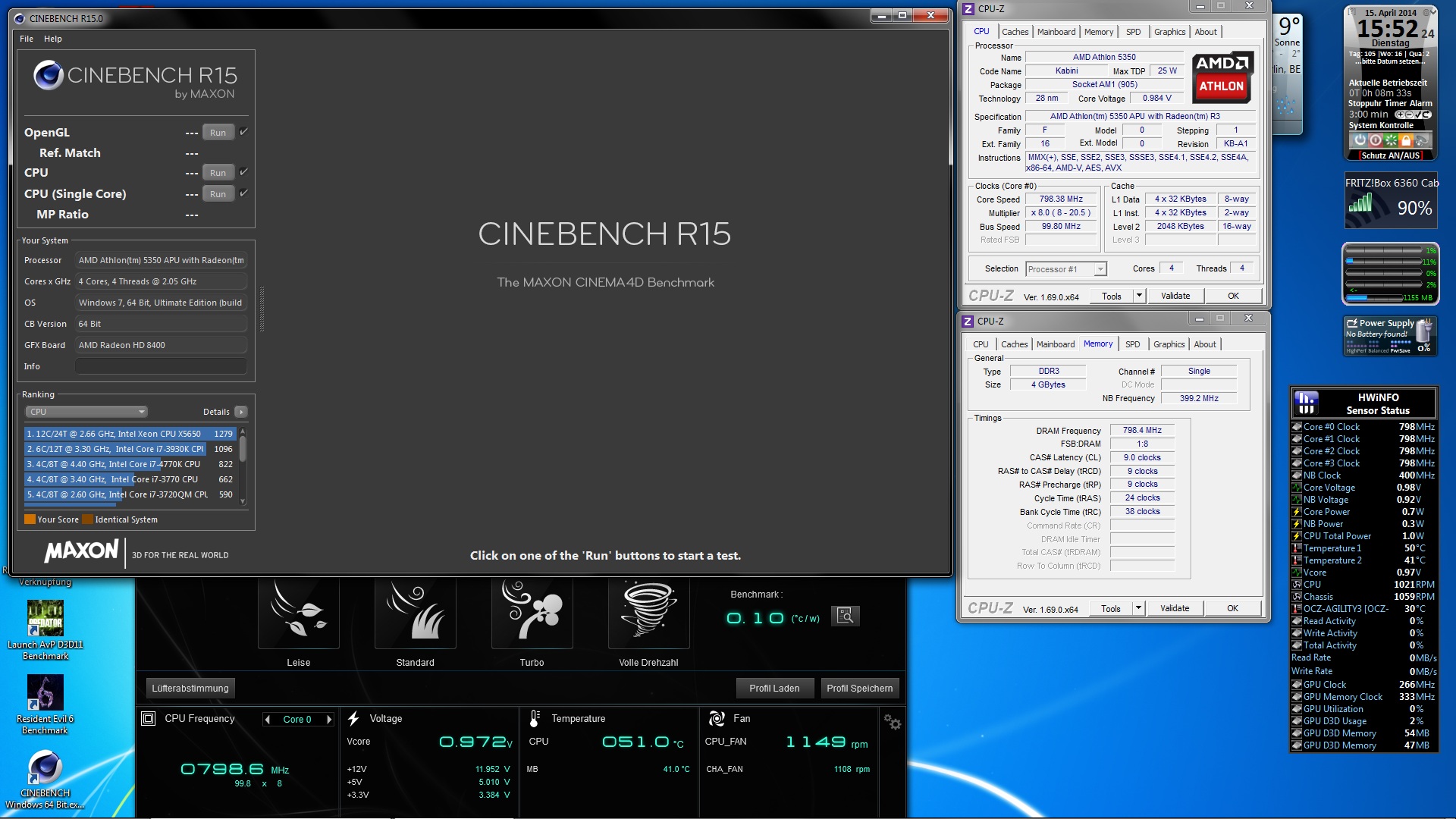This screenshot has height=819, width=1456.
Task: Switch to CPU-Z Mainboard tab
Action: point(1056,32)
